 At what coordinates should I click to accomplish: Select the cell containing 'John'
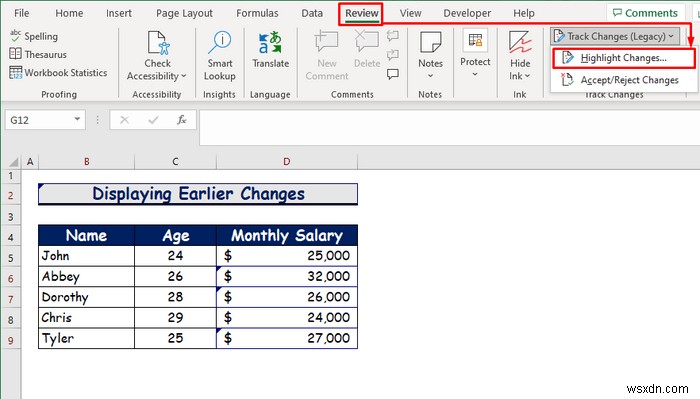point(86,256)
